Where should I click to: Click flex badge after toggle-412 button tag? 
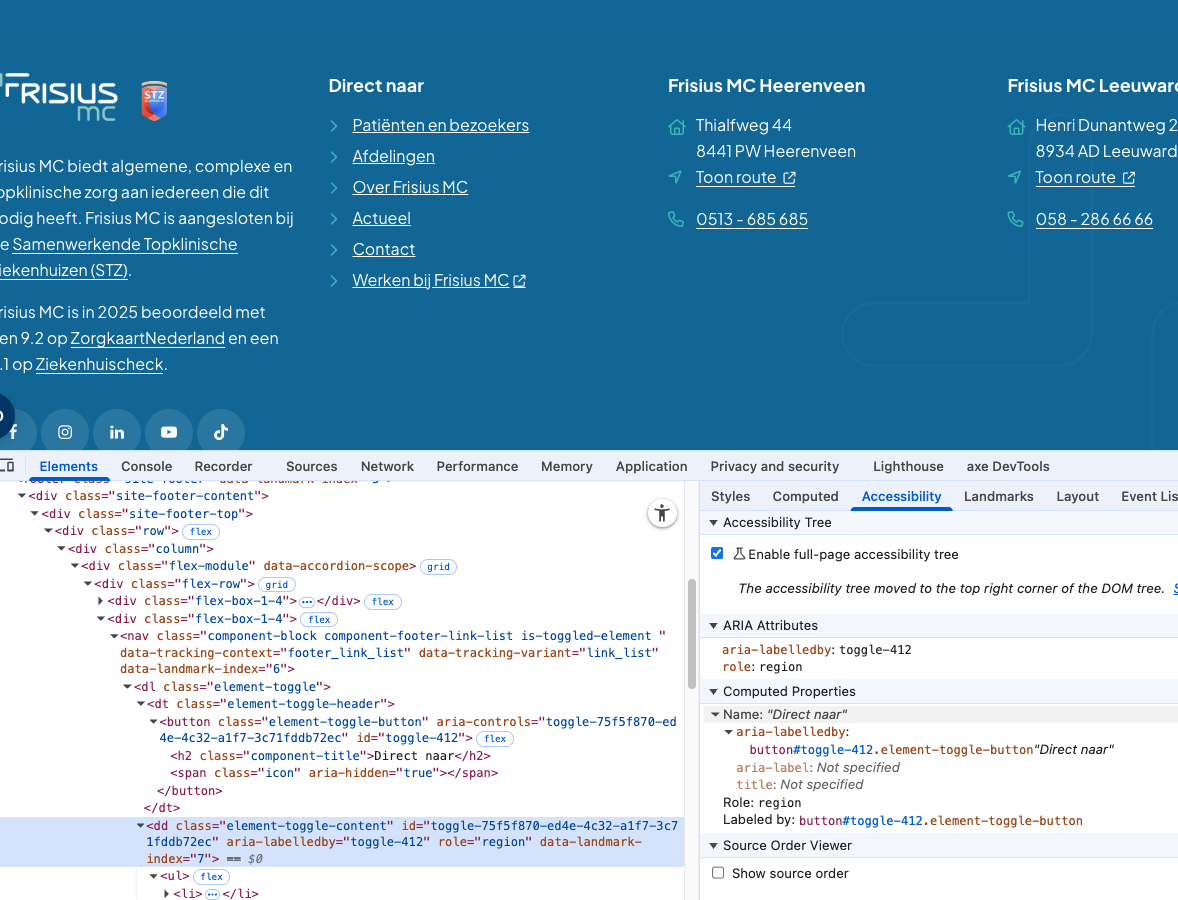click(x=495, y=738)
